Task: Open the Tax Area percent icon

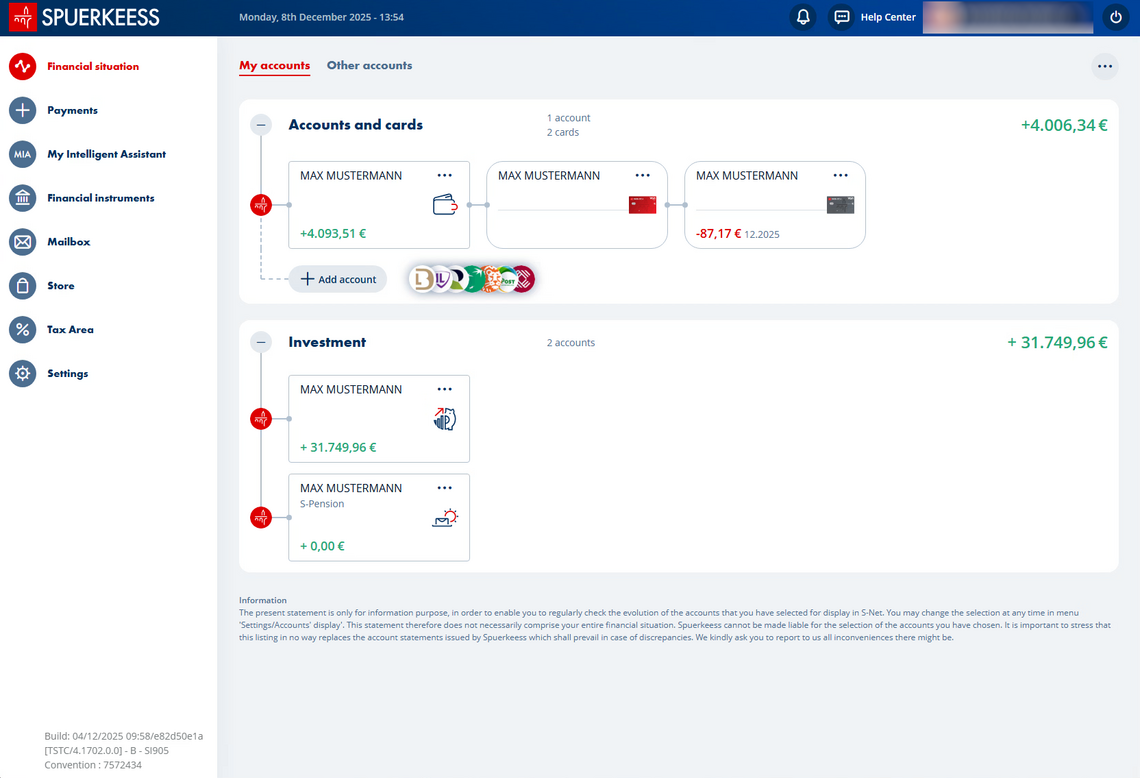Action: [22, 330]
